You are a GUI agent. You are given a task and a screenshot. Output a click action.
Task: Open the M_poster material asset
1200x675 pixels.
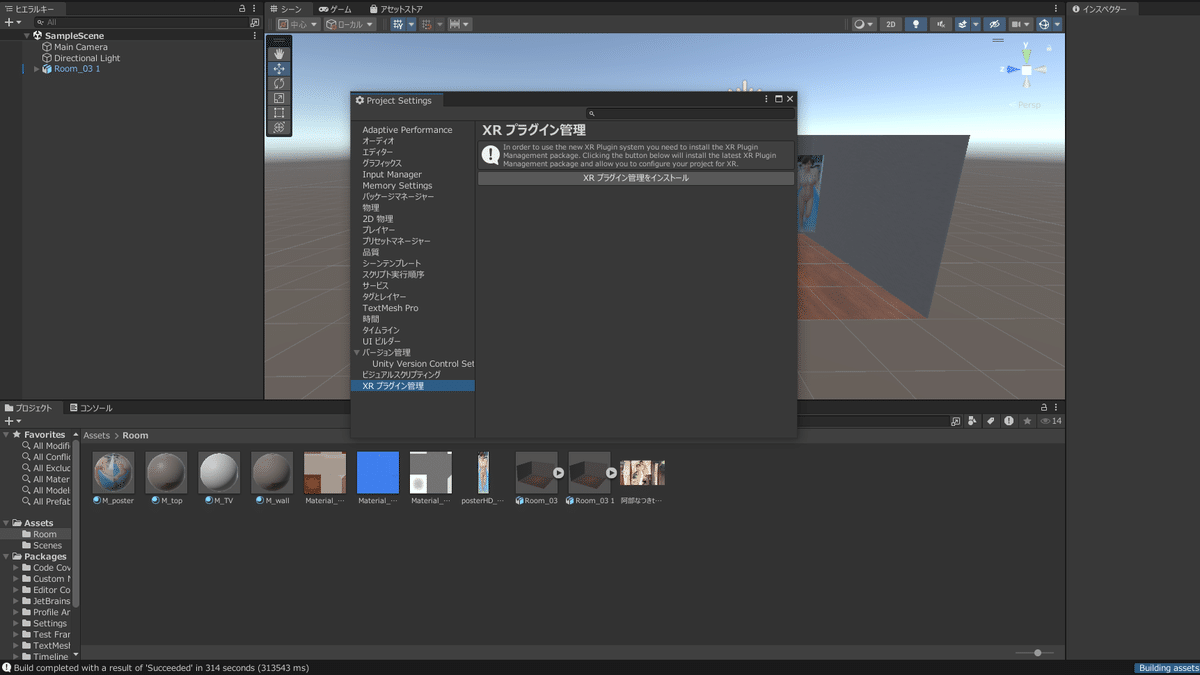point(112,478)
